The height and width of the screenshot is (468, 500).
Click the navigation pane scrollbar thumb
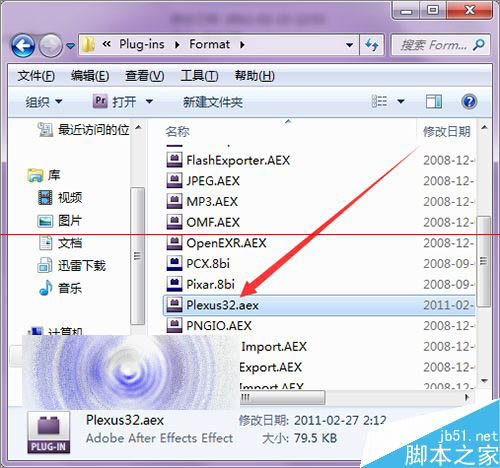(x=137, y=256)
